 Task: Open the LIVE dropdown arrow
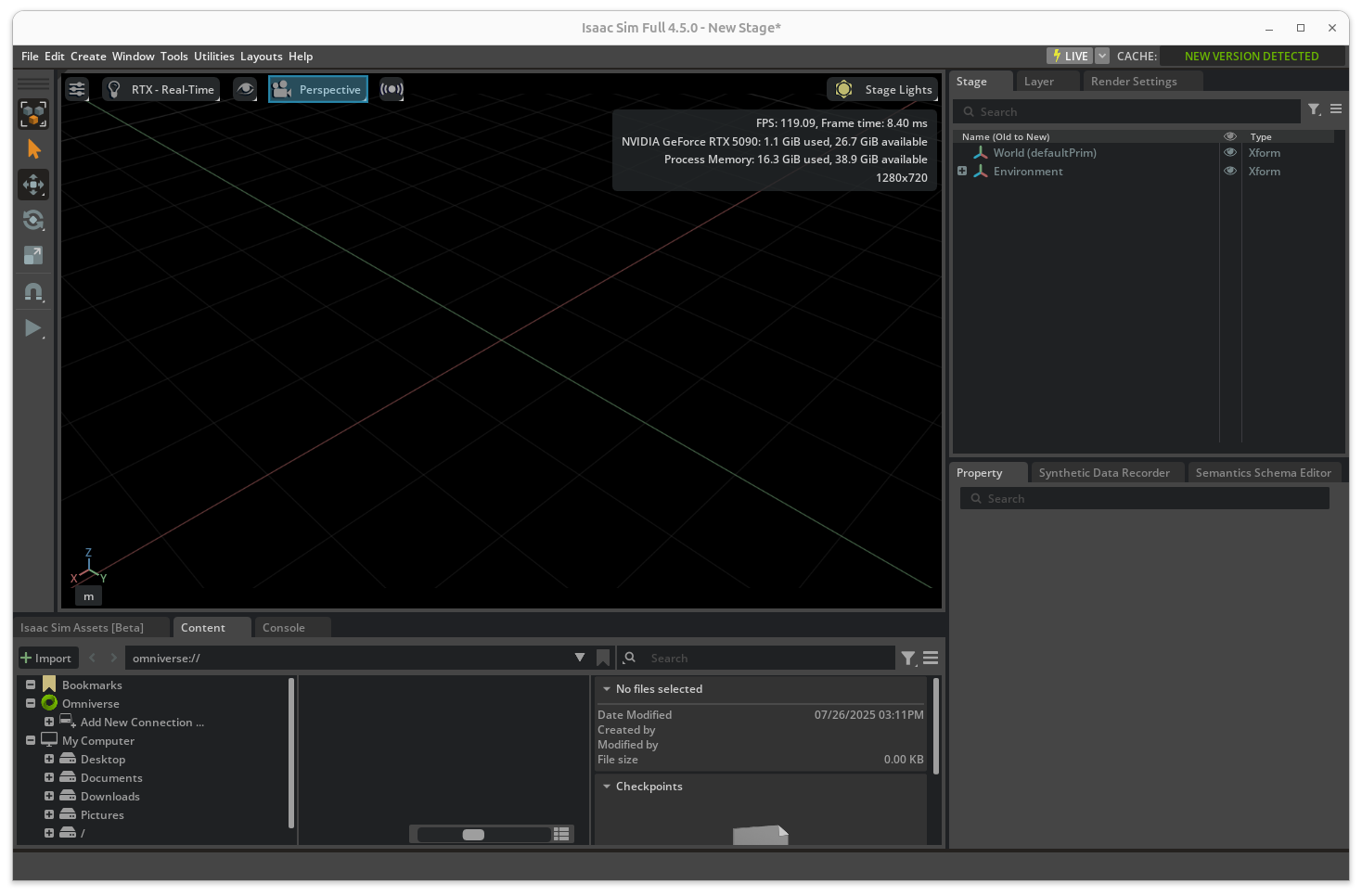[x=1102, y=57]
